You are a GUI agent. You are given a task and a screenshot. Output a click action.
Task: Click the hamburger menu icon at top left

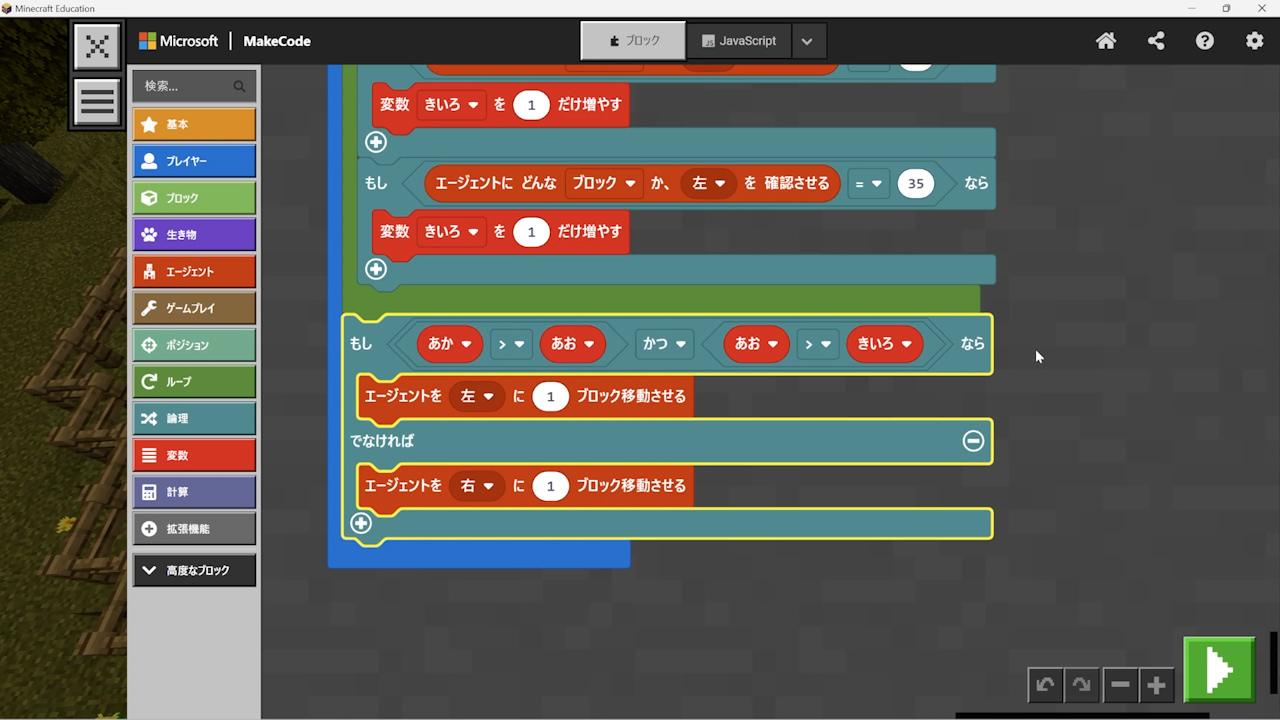97,102
